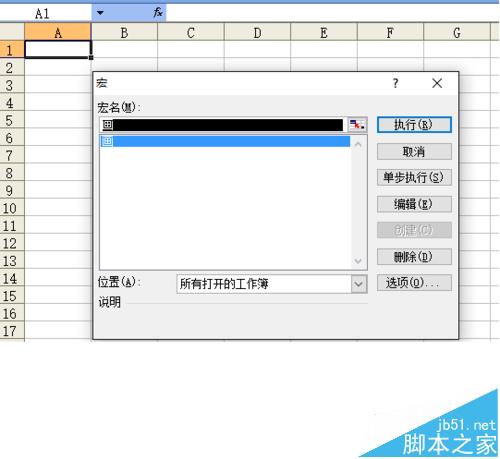Click the Select All corner box

click(12, 32)
